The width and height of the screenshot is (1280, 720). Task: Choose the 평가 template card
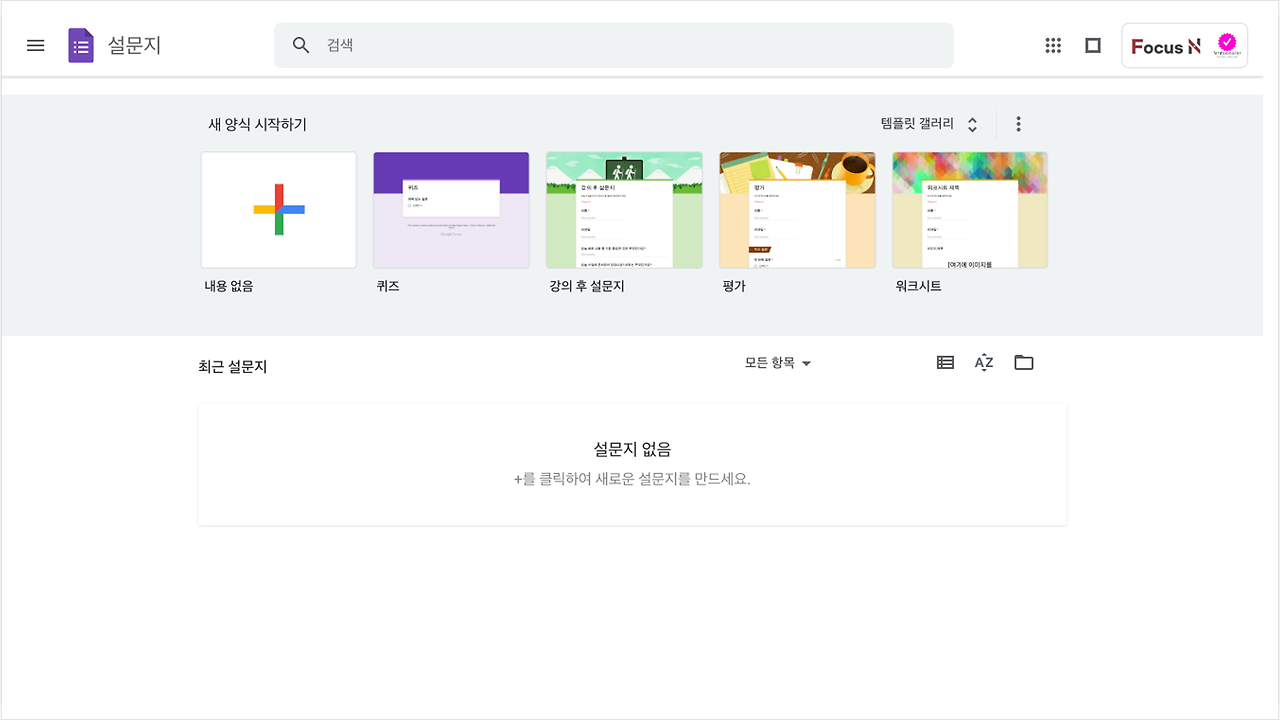point(797,210)
